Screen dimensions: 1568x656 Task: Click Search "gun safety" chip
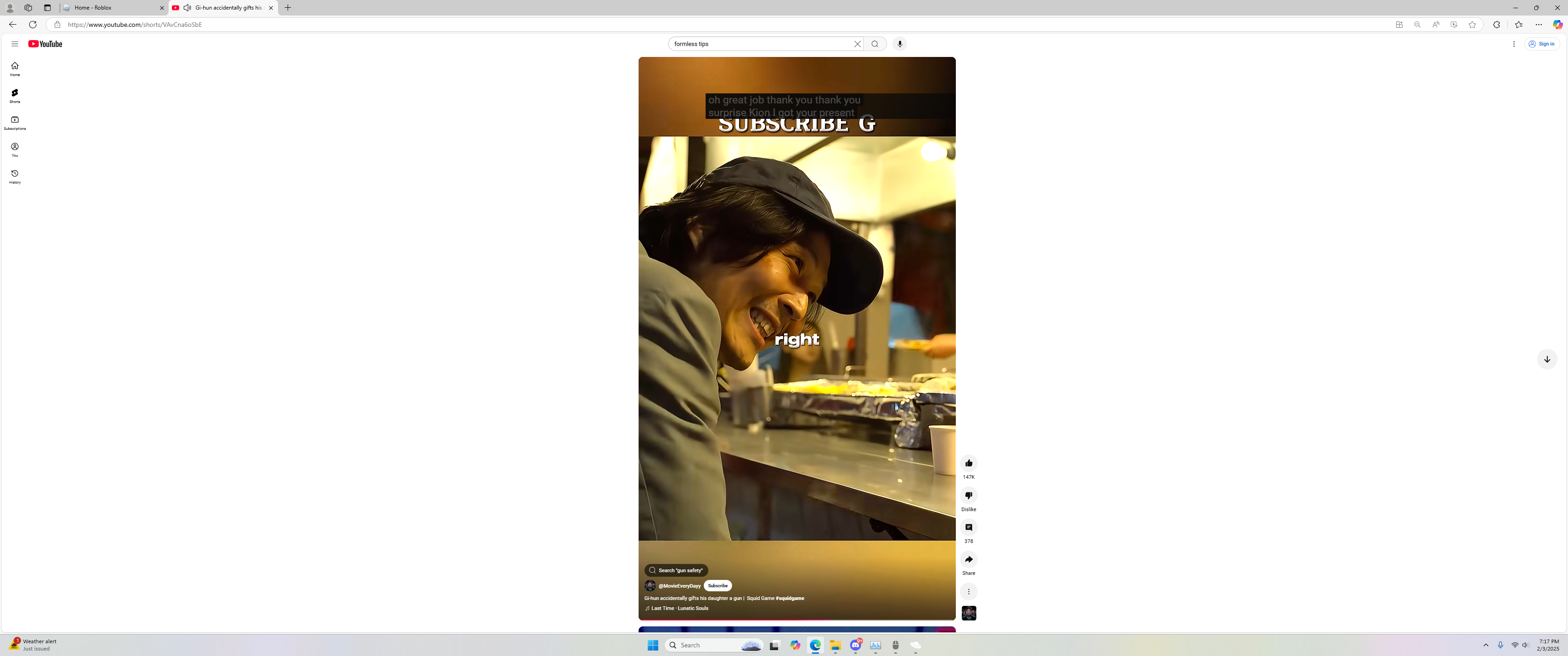676,570
